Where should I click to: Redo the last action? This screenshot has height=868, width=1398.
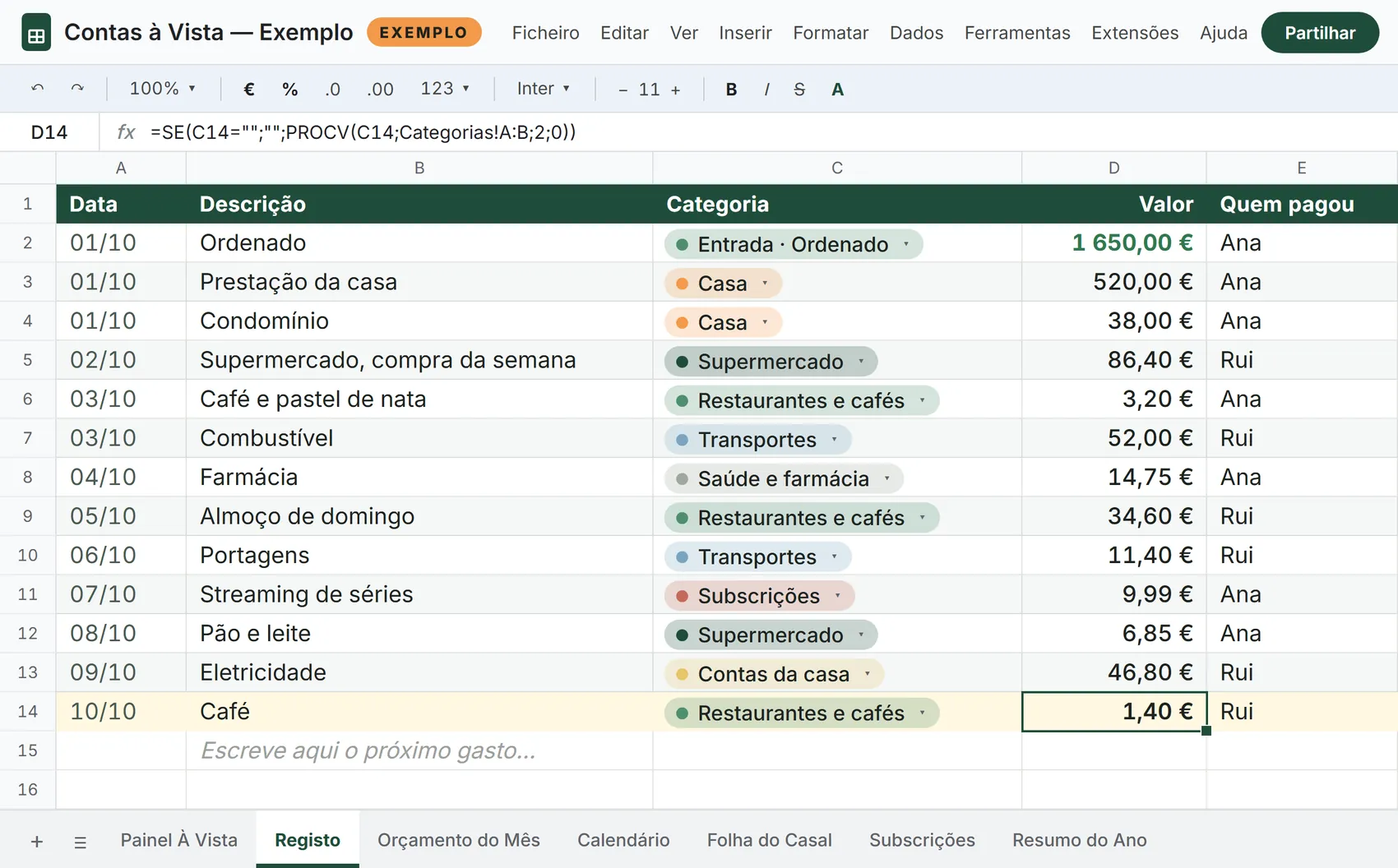(x=77, y=89)
